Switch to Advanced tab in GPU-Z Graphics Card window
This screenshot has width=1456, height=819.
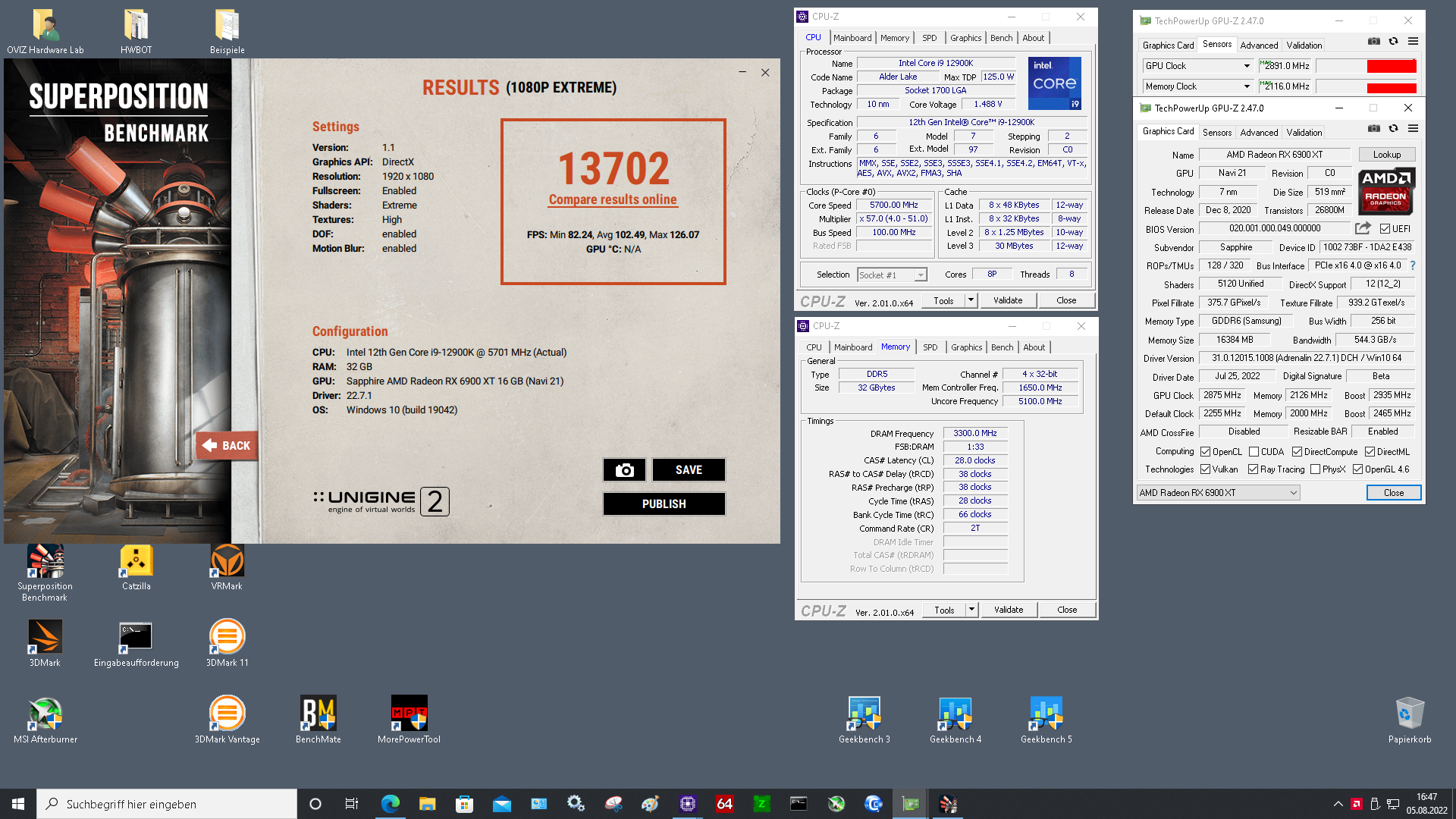(x=1259, y=133)
